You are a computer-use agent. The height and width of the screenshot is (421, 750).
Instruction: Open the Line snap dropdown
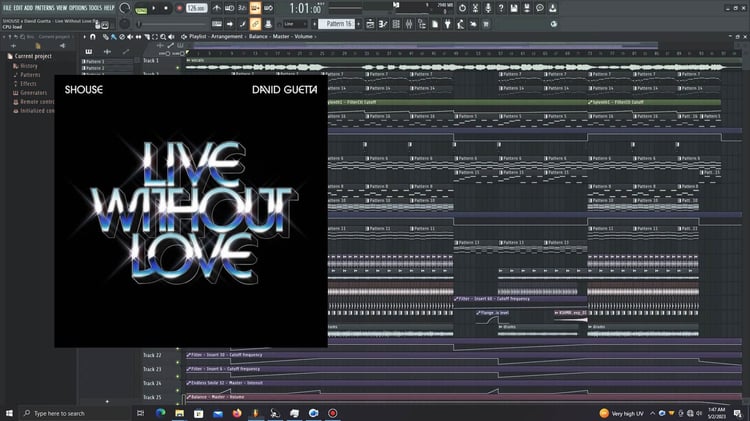(x=294, y=24)
